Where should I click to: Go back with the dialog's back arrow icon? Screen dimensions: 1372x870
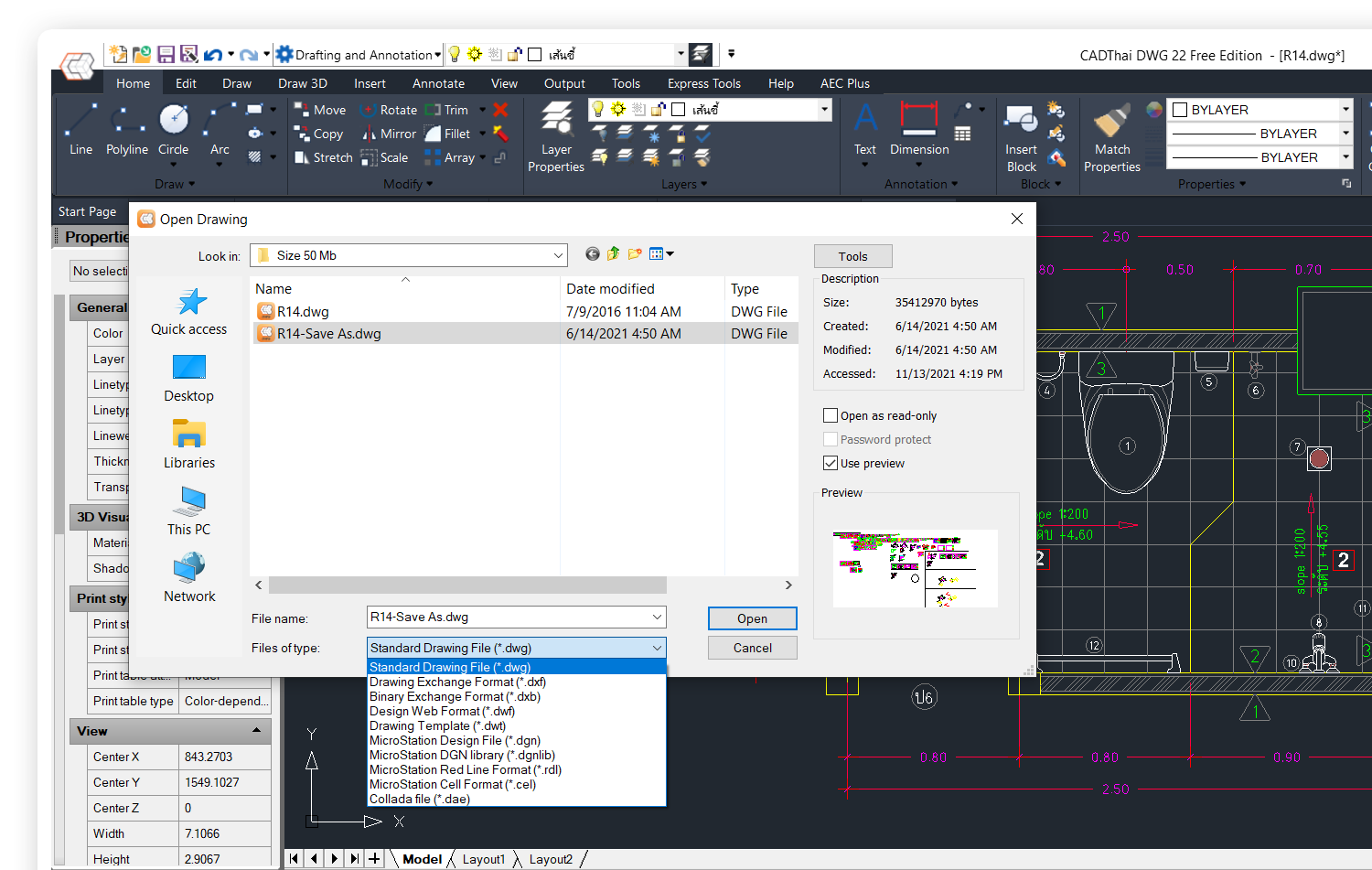click(x=593, y=254)
